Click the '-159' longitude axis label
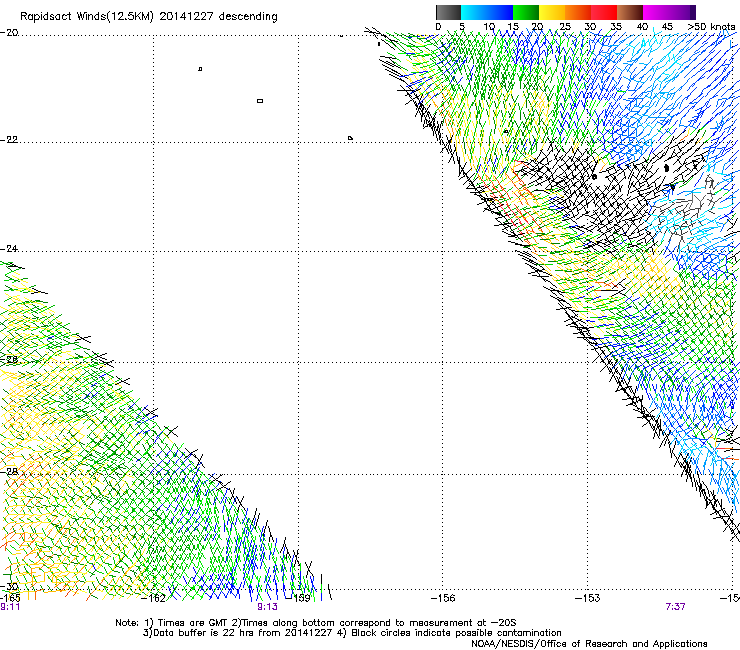740x650 pixels. pyautogui.click(x=299, y=599)
